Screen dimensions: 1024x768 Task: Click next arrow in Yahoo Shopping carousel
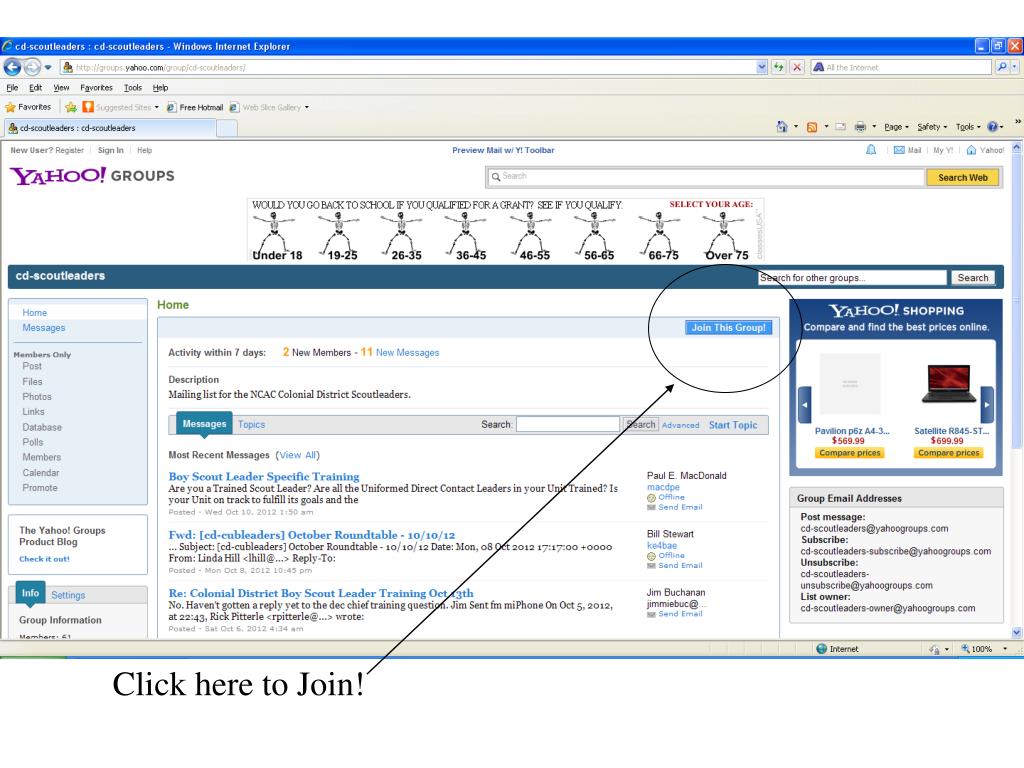tap(987, 405)
